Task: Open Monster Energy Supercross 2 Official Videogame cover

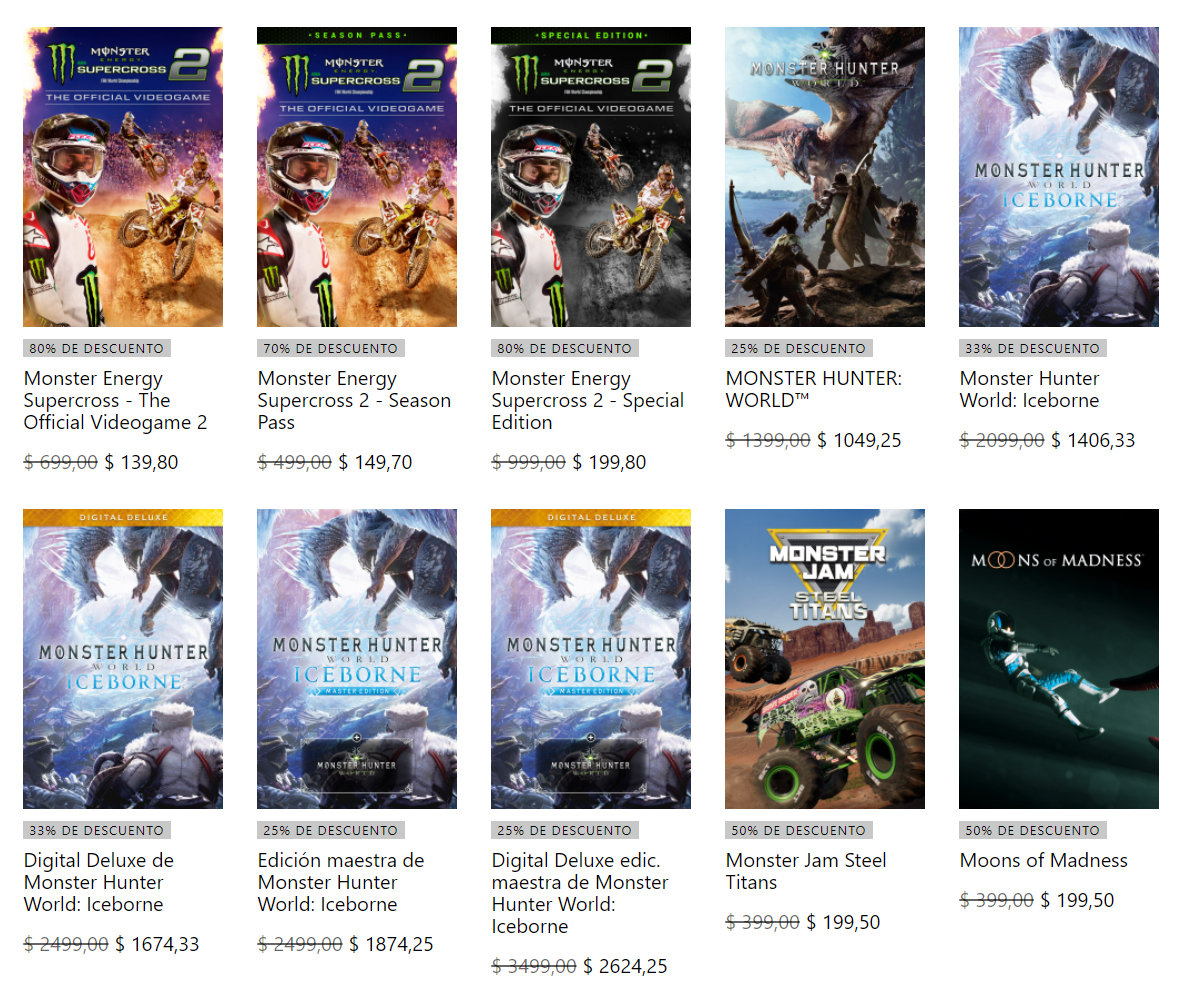Action: pos(122,177)
